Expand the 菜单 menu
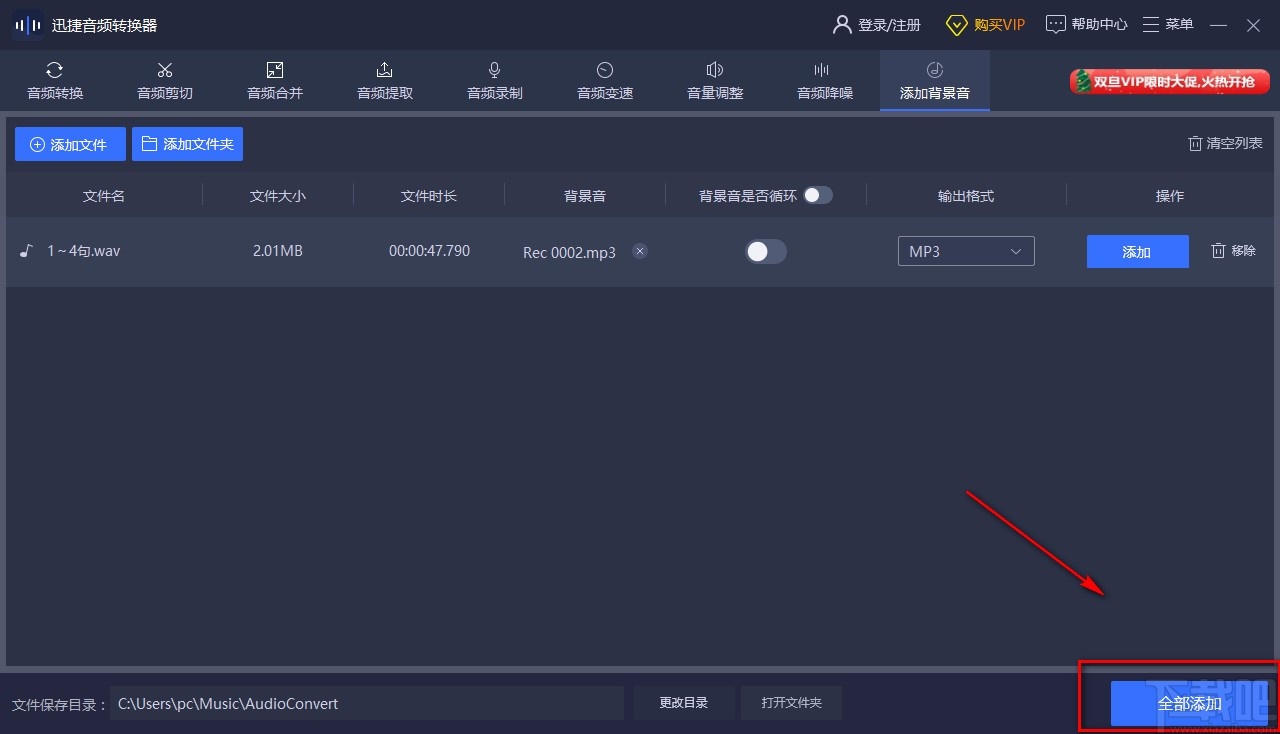 (1168, 23)
